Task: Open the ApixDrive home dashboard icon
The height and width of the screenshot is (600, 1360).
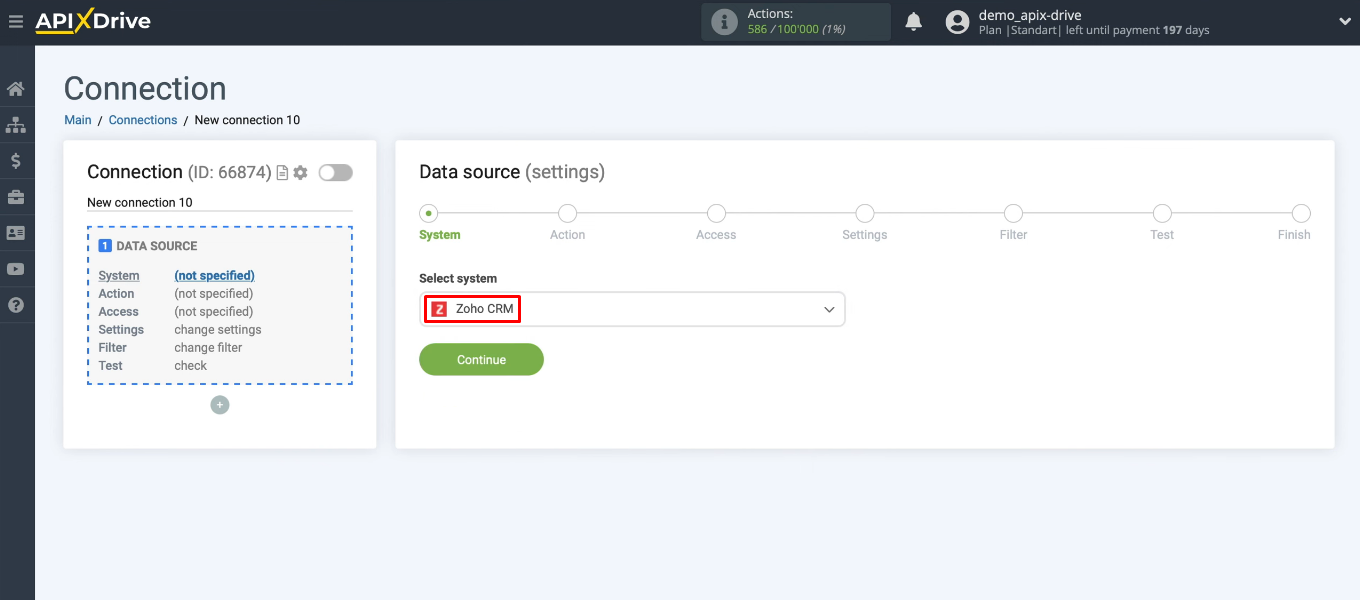Action: coord(16,88)
